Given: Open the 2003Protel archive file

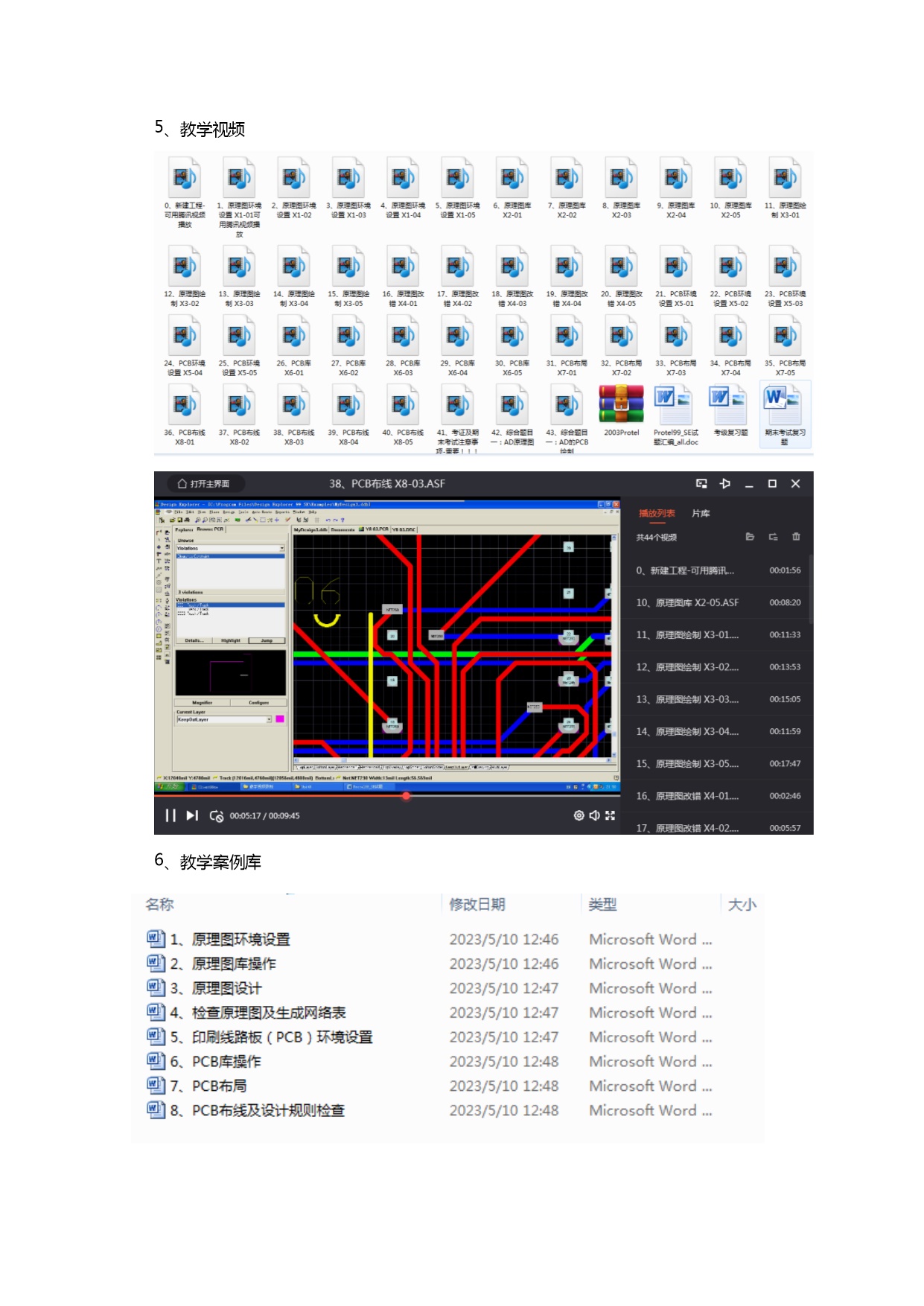Looking at the screenshot, I should [622, 411].
